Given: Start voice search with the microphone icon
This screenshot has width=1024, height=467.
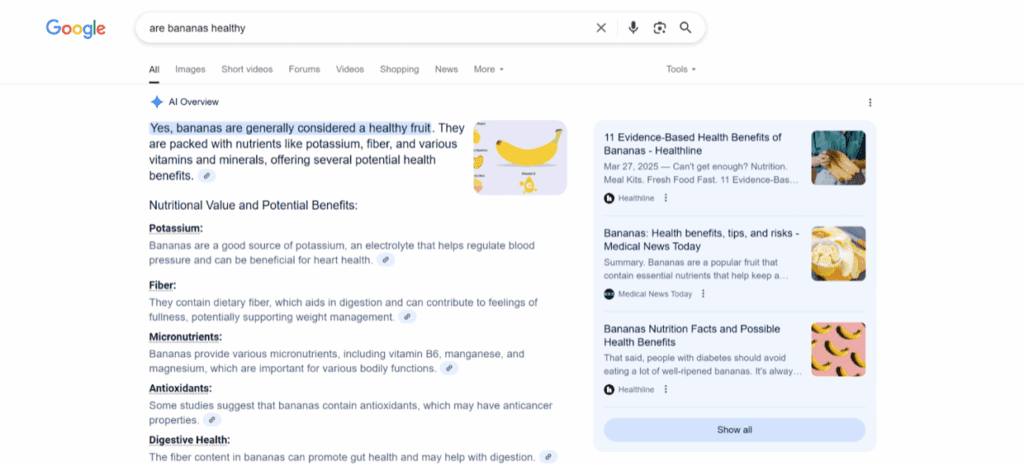Looking at the screenshot, I should coord(633,28).
